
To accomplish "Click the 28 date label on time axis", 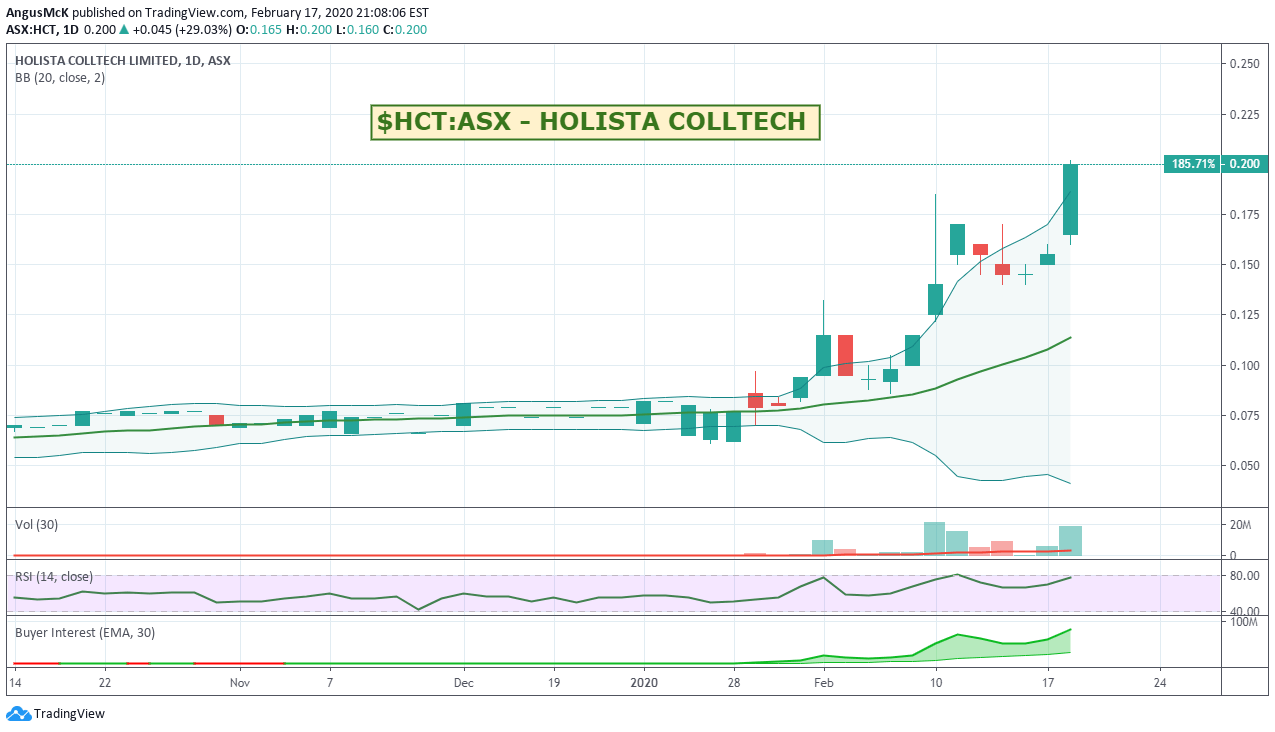I will click(x=734, y=682).
